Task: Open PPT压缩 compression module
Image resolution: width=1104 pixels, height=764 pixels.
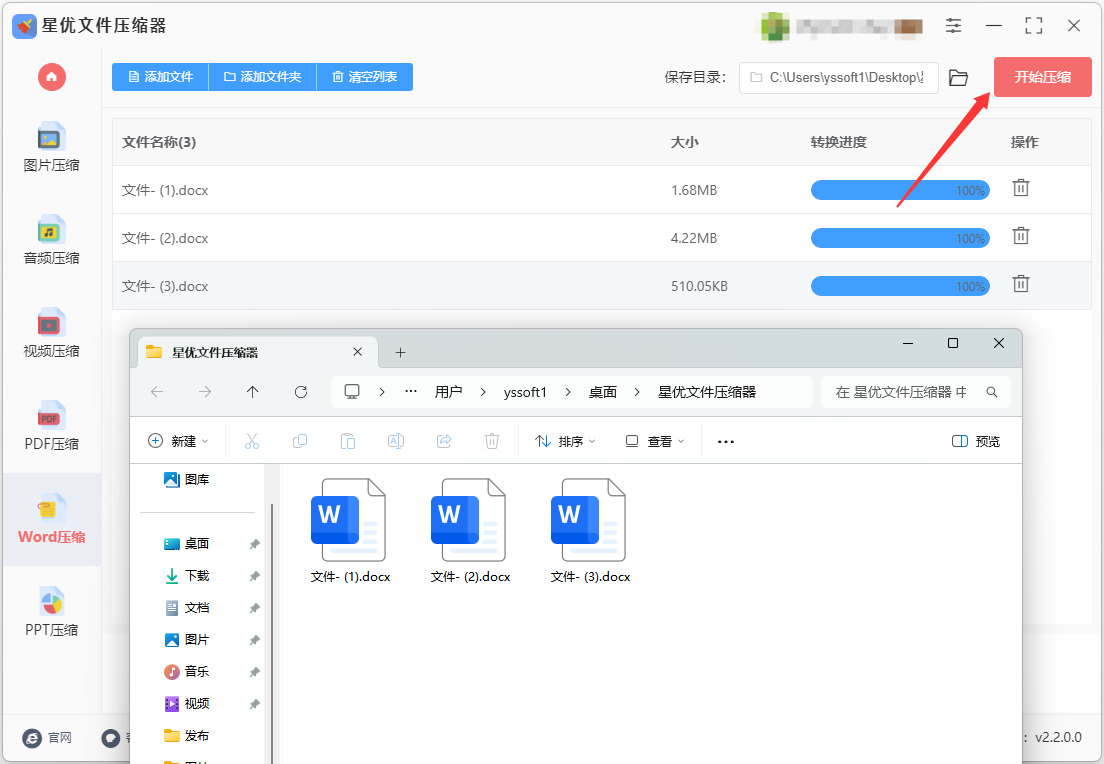Action: (x=51, y=612)
